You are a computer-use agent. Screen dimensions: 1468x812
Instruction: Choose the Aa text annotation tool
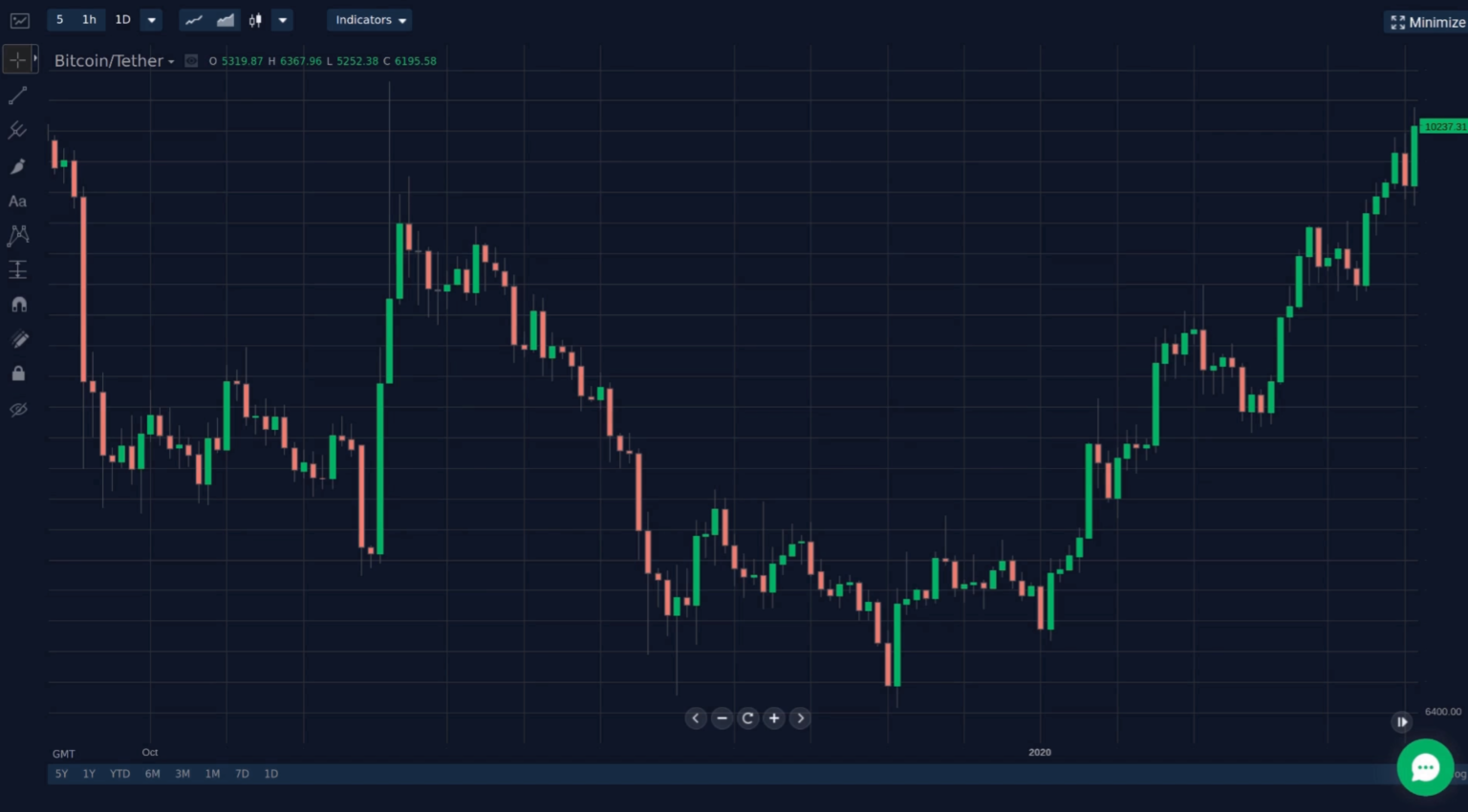pos(17,202)
